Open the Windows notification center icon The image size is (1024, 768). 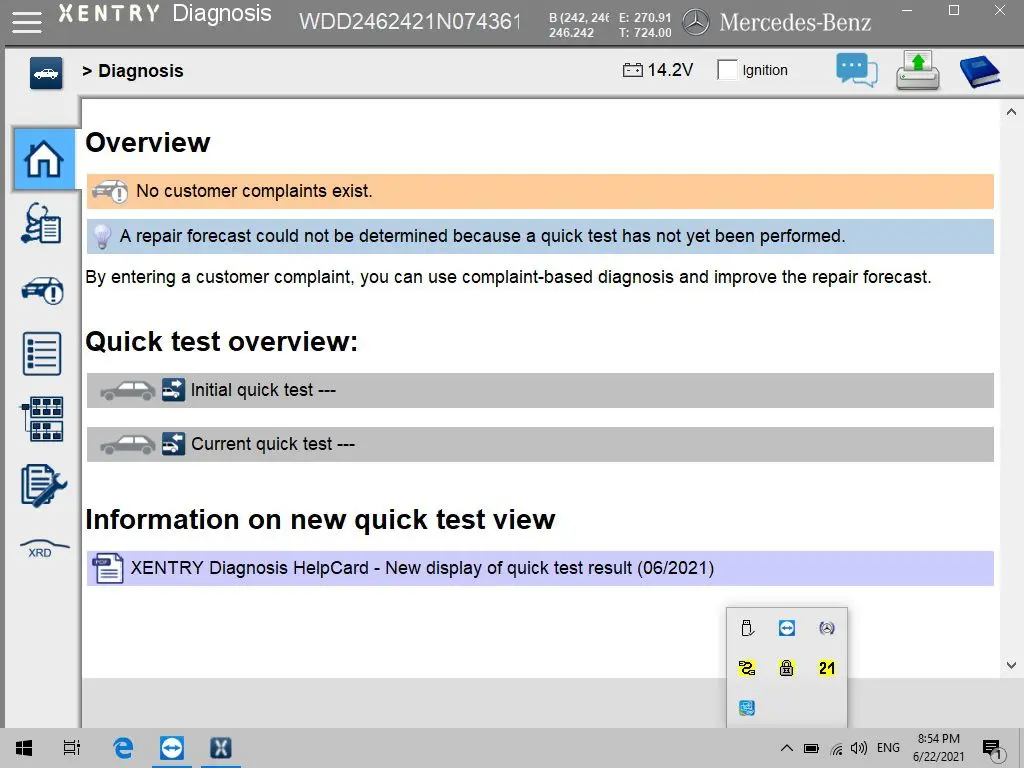[993, 749]
